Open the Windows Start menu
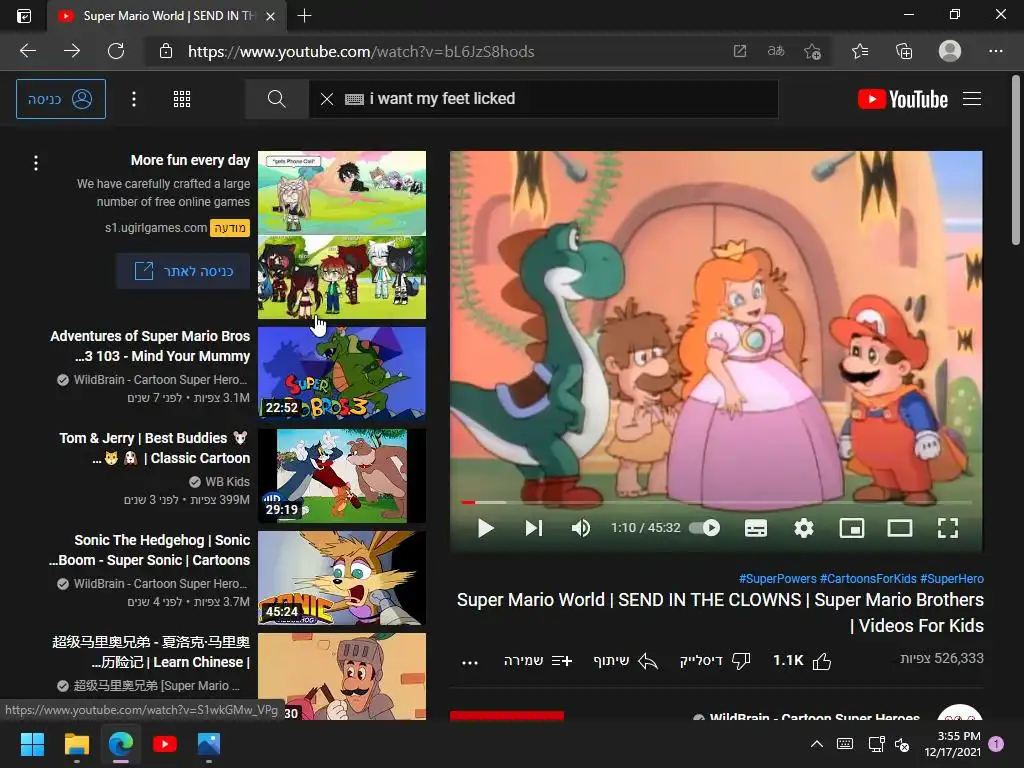This screenshot has width=1024, height=768. pyautogui.click(x=32, y=744)
